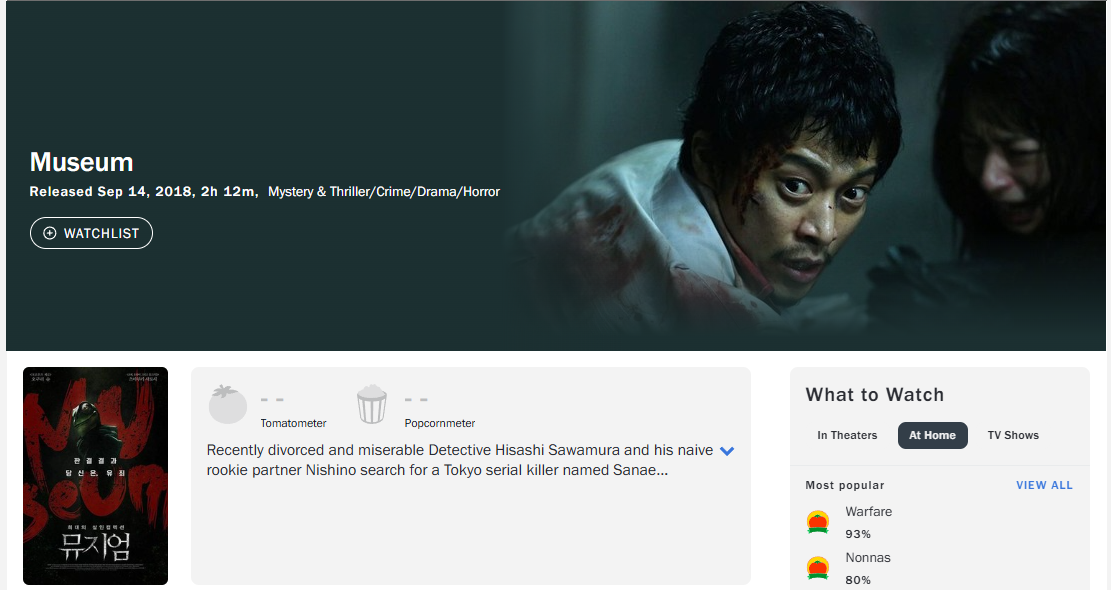Click the Popcornmeter popcorn bucket icon
The width and height of the screenshot is (1111, 590).
point(371,404)
